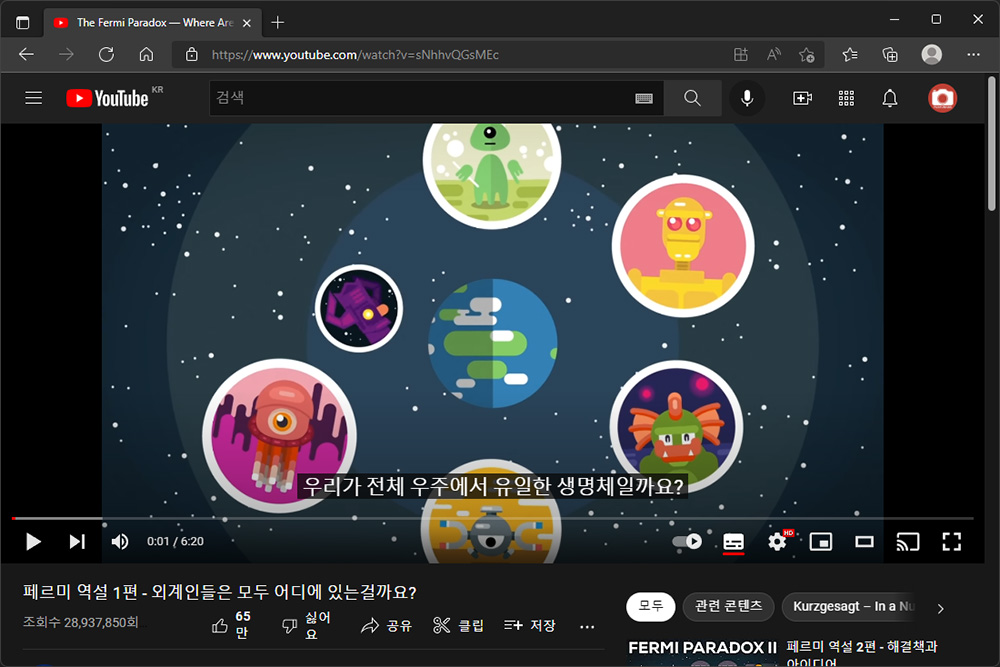
Task: Save the video with 저장 button
Action: click(529, 625)
